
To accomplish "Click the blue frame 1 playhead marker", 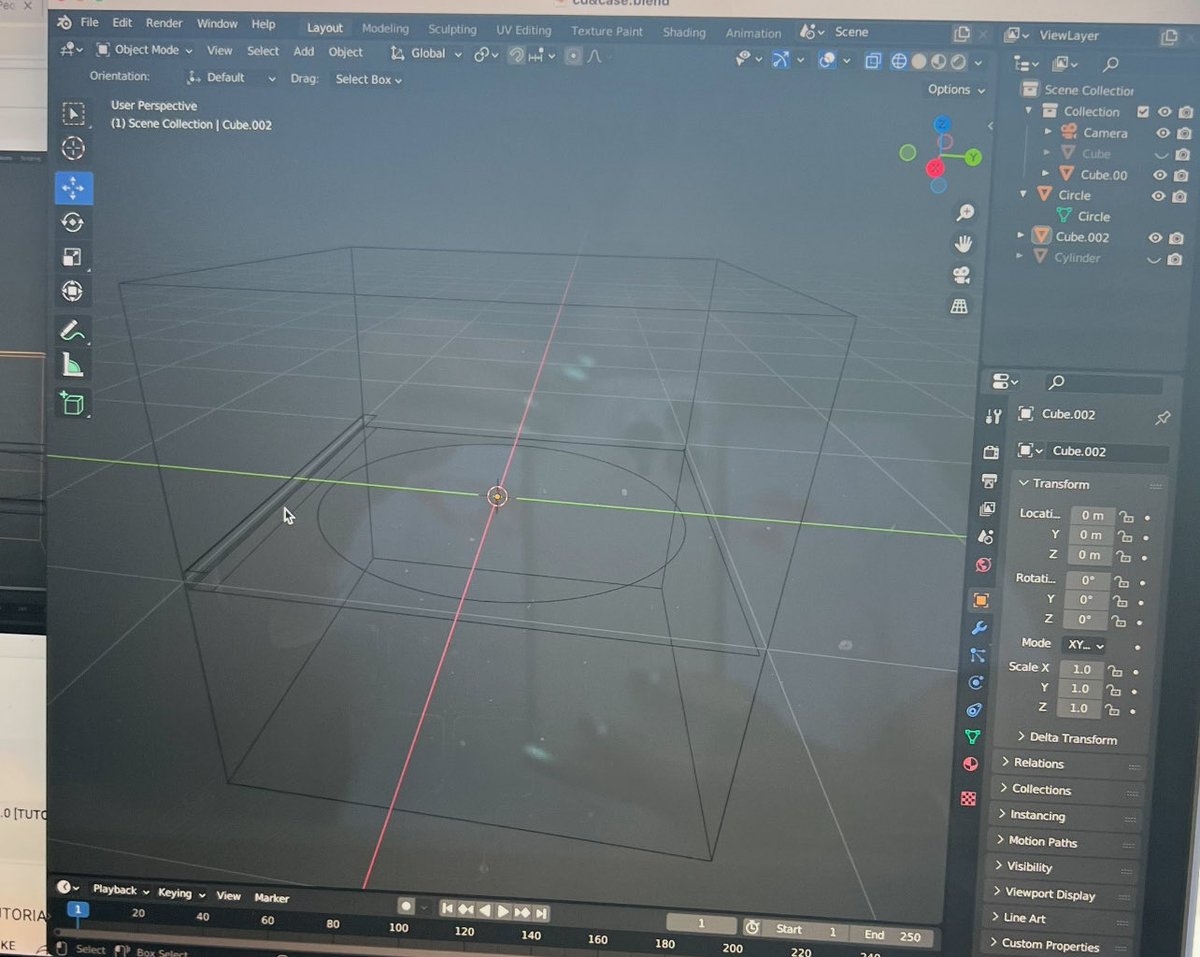I will click(x=78, y=909).
